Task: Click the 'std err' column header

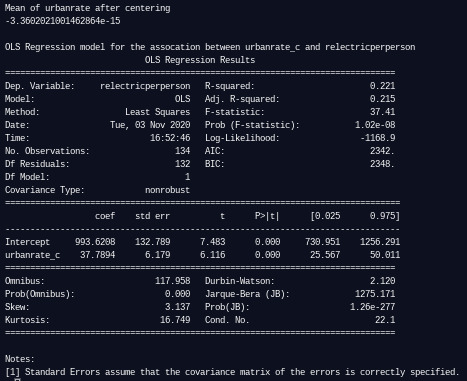Action: [x=153, y=216]
